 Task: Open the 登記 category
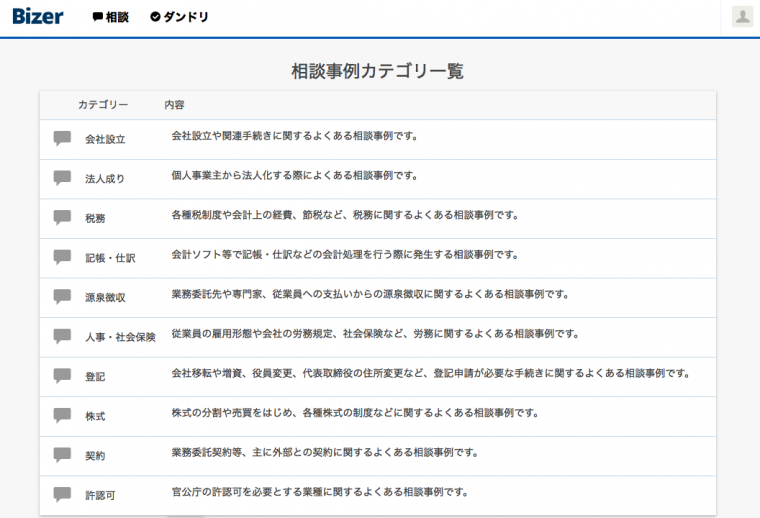(95, 377)
